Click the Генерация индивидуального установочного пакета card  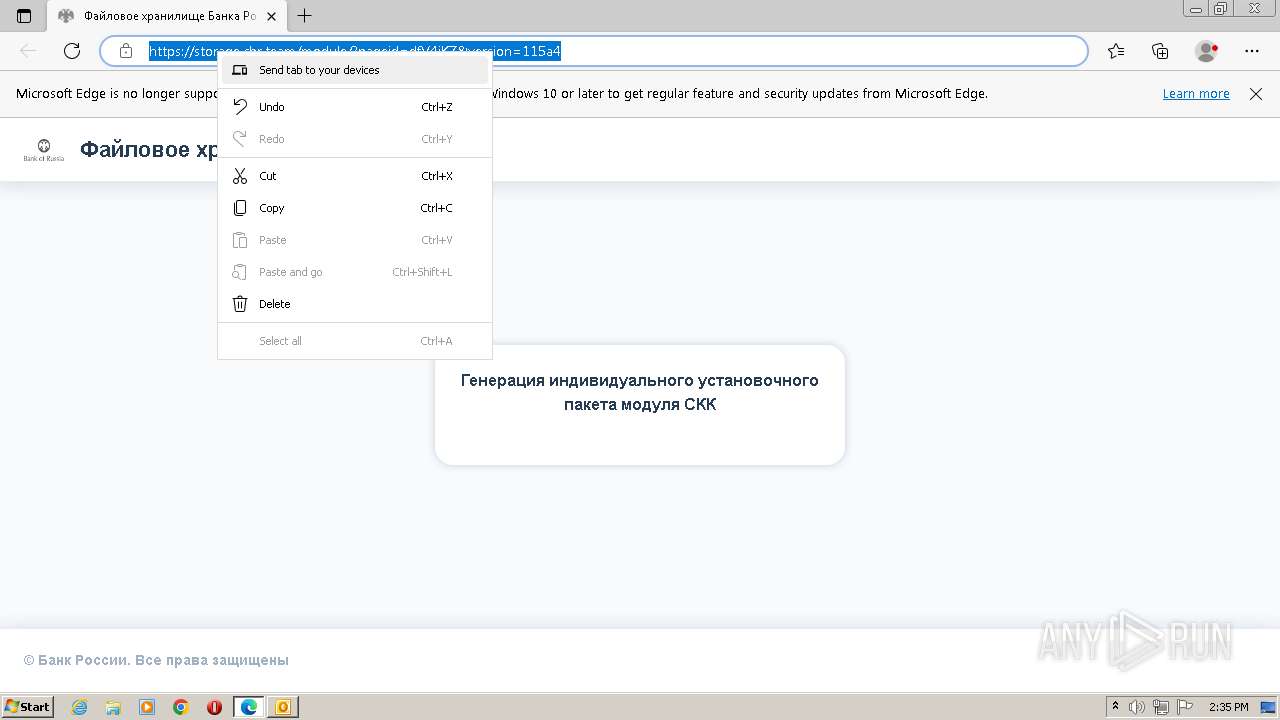click(640, 405)
